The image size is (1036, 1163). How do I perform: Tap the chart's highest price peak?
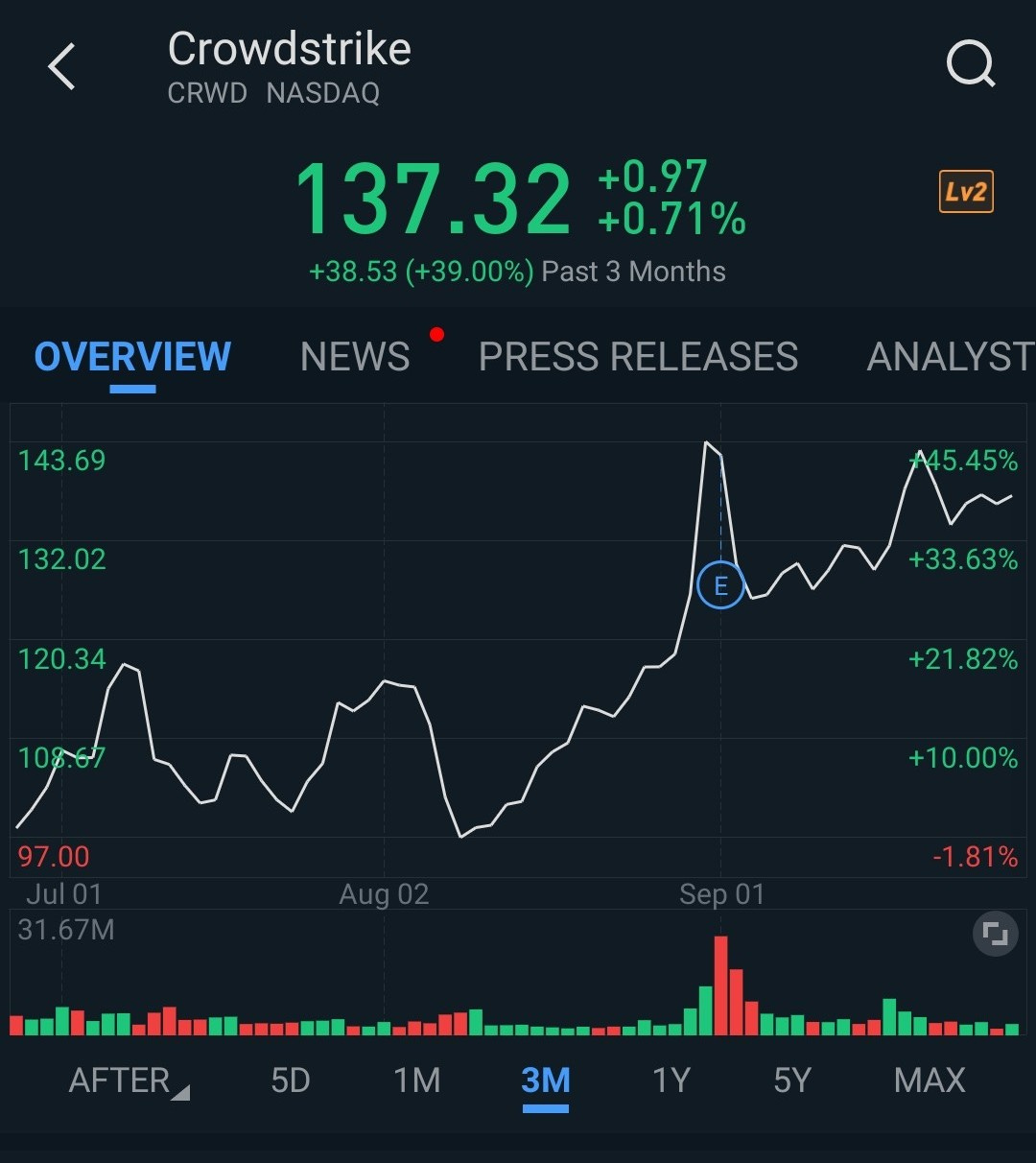click(x=706, y=443)
